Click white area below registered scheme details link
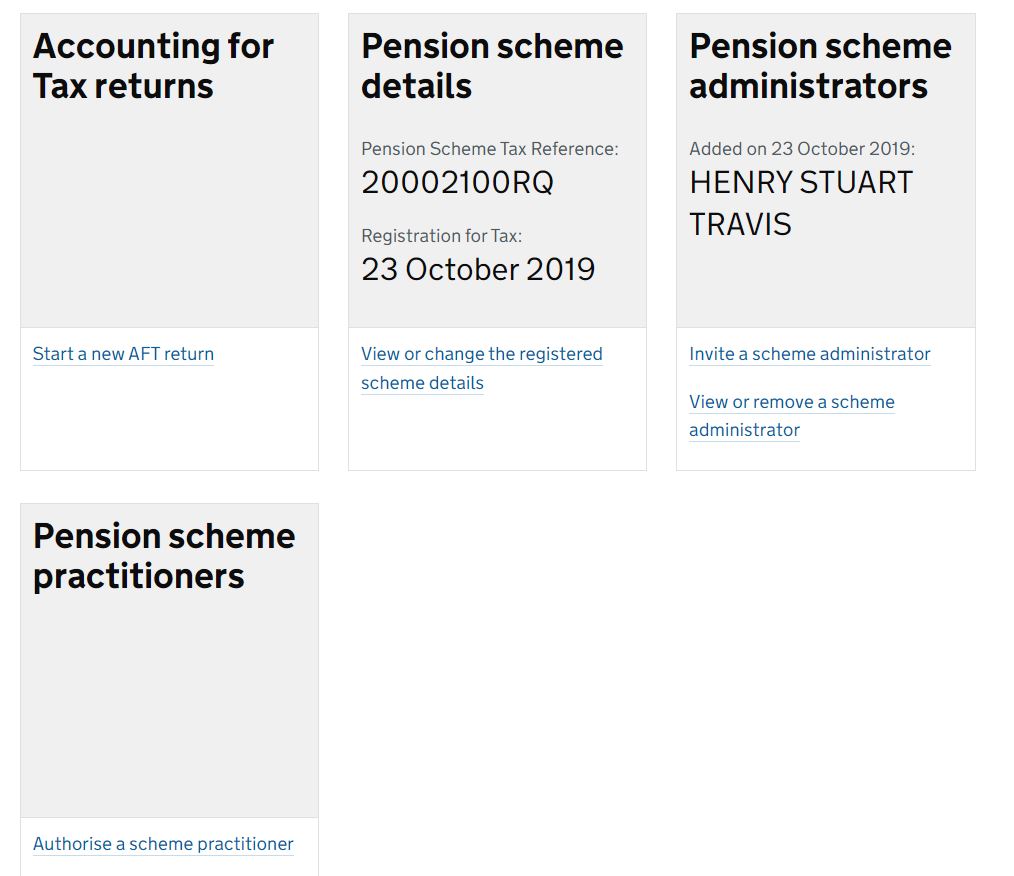The width and height of the screenshot is (1014, 876). pos(497,433)
